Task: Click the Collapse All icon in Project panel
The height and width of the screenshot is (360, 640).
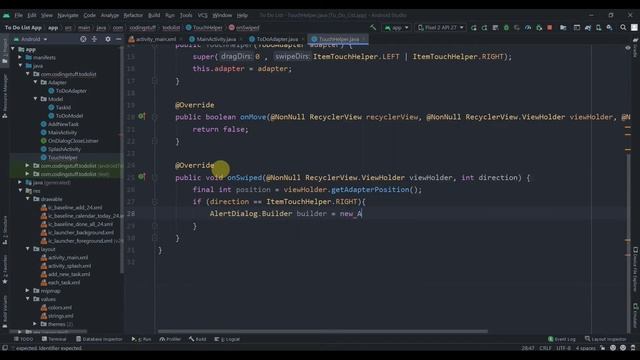Action: coord(94,39)
